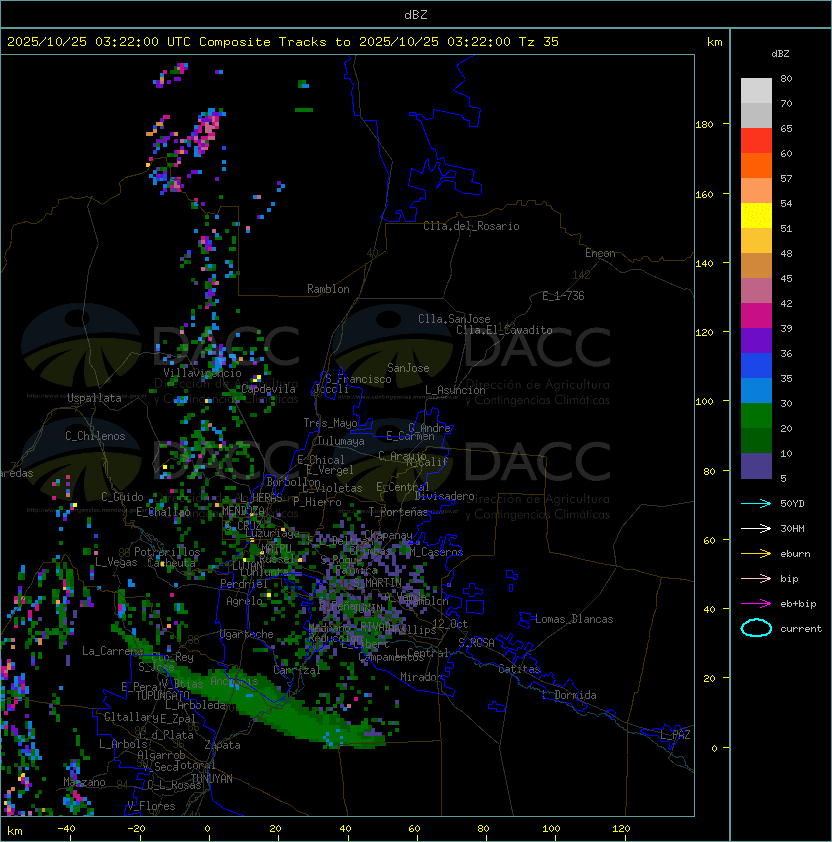The height and width of the screenshot is (842, 832).
Task: Click the magenta eb+bip arrow legend icon
Action: [756, 604]
